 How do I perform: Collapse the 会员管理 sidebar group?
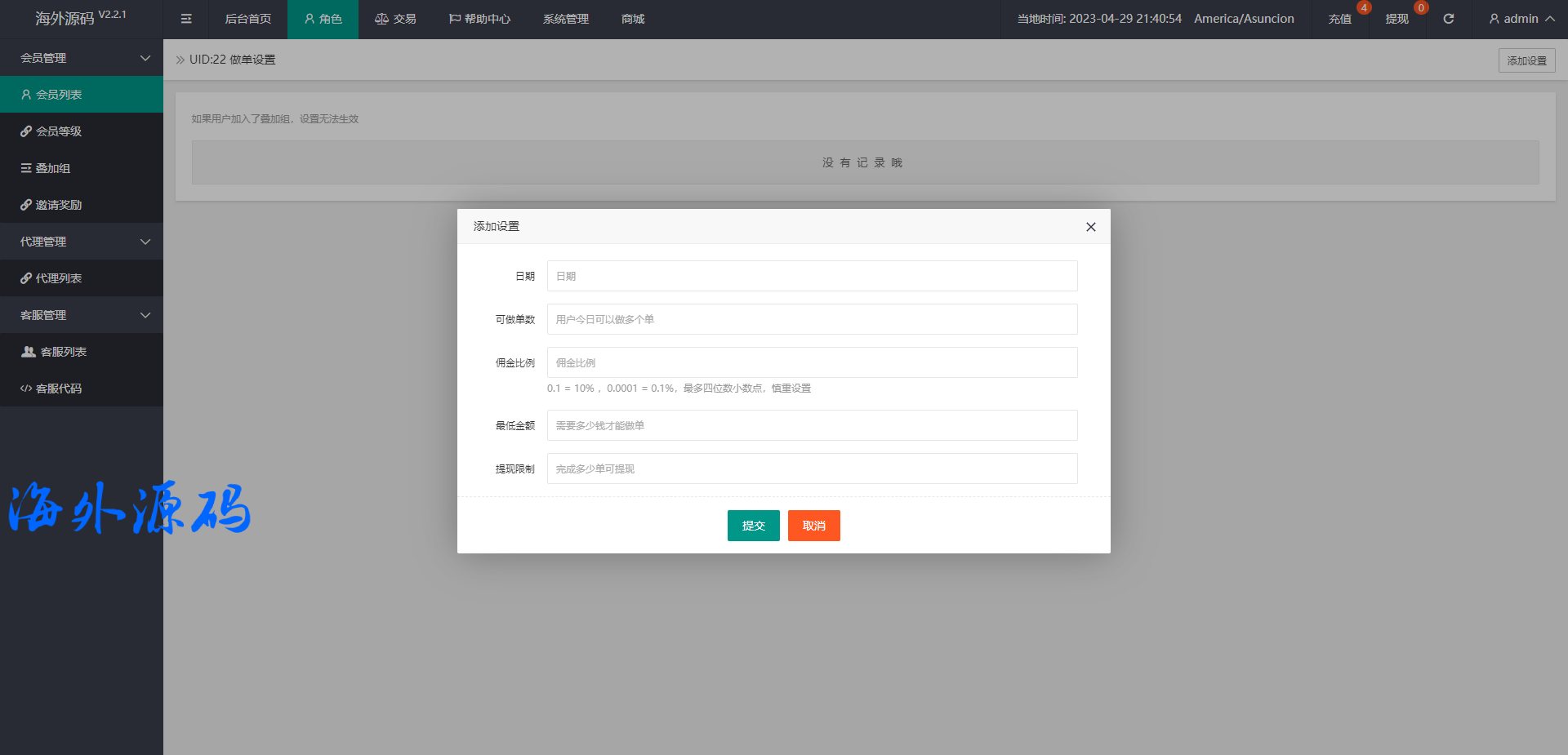coord(82,58)
